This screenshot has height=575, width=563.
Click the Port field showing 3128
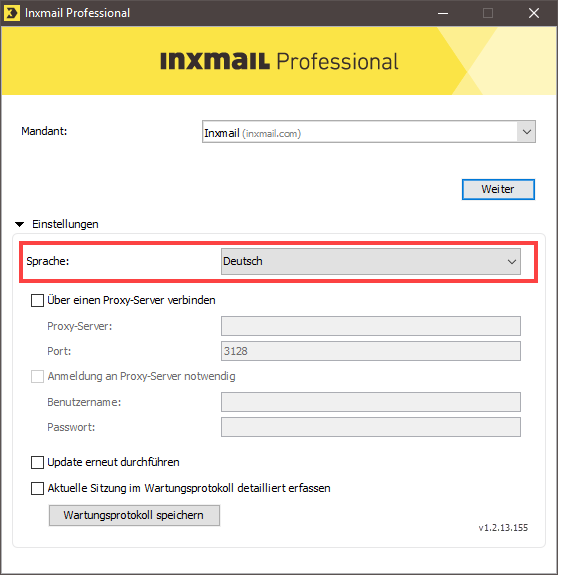coord(370,351)
